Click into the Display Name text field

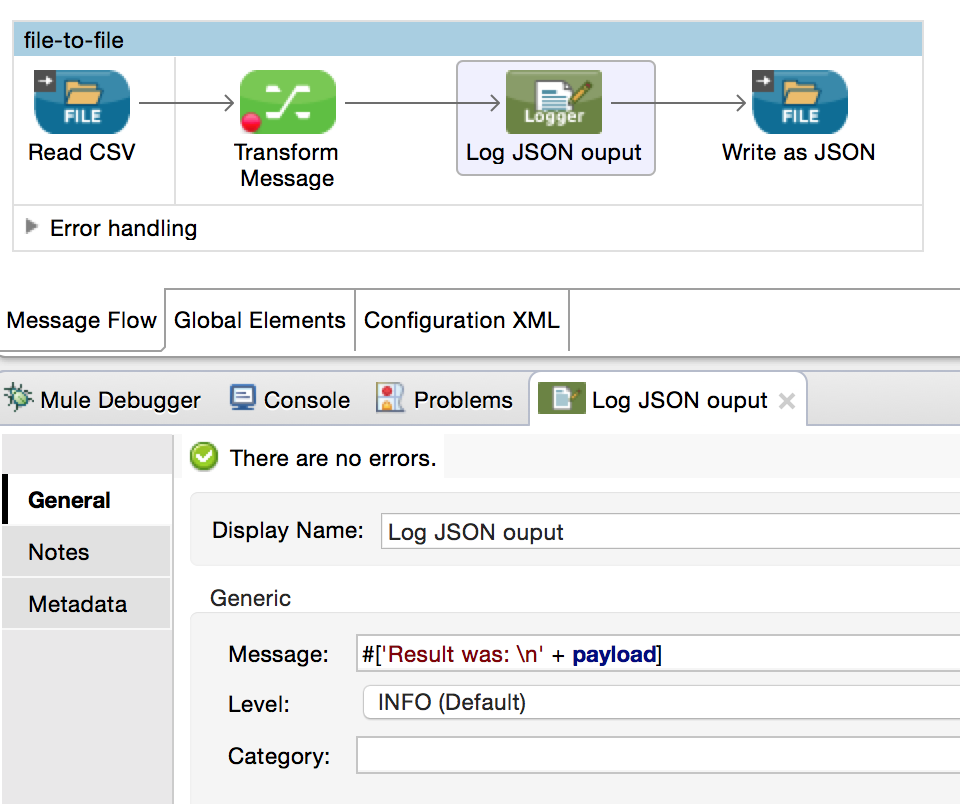(670, 532)
